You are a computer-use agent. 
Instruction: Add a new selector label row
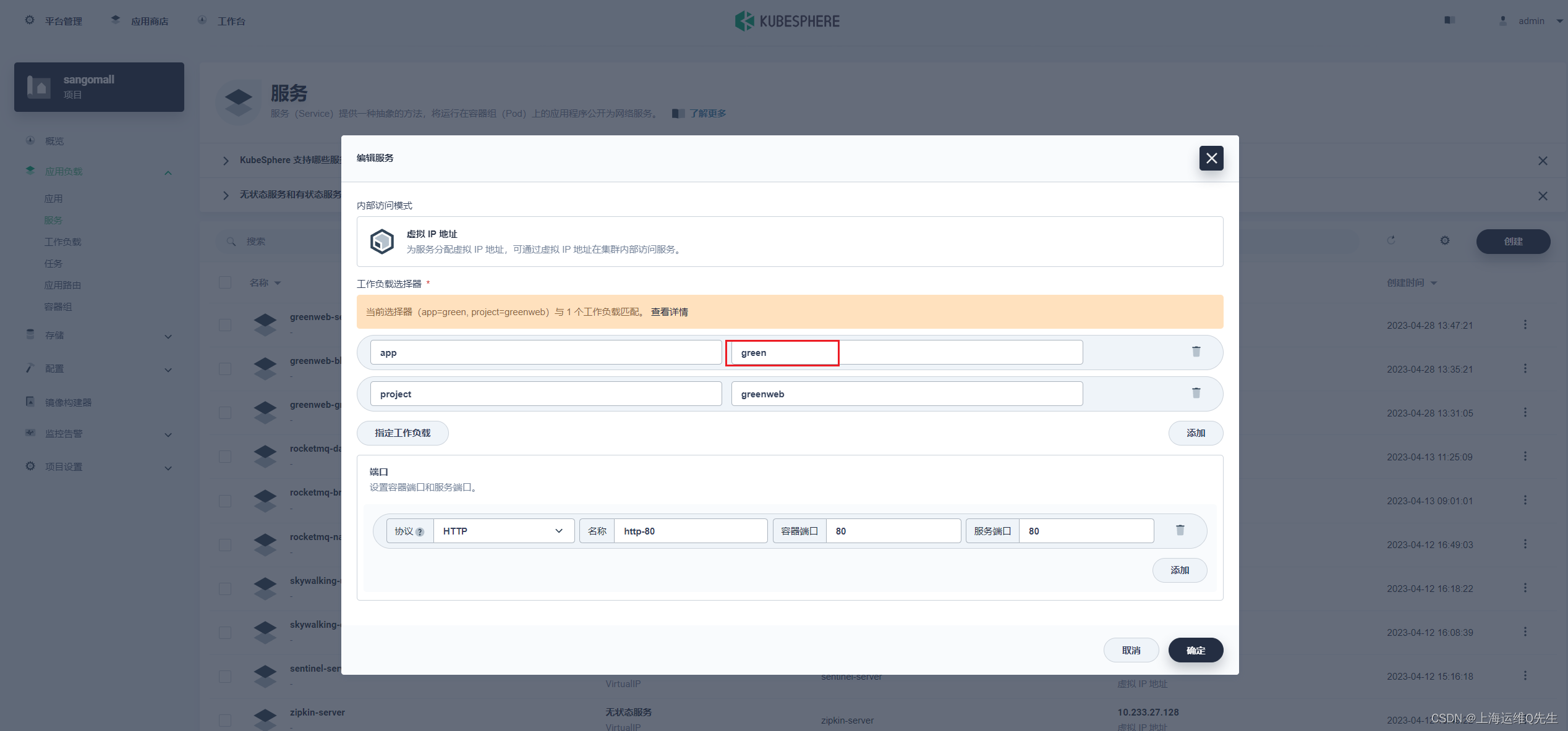click(x=1195, y=433)
